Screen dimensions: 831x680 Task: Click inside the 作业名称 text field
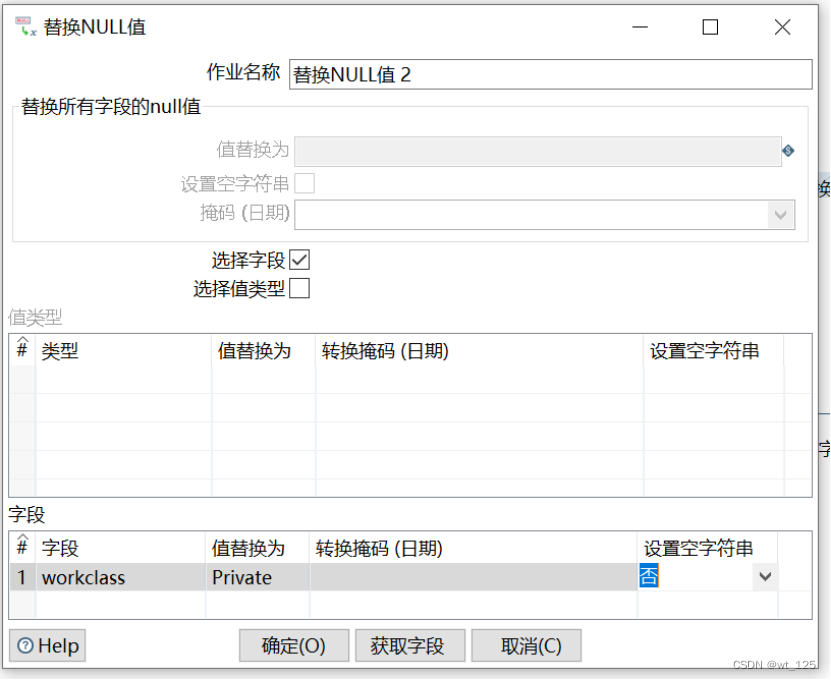[x=548, y=74]
